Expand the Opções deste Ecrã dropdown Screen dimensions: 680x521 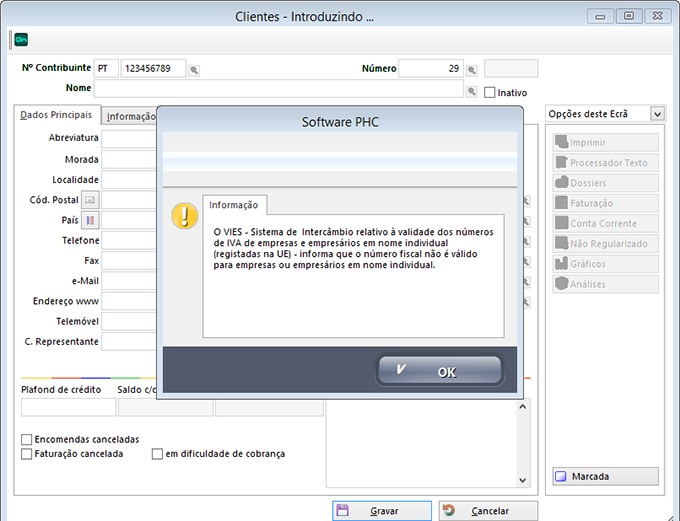click(657, 114)
